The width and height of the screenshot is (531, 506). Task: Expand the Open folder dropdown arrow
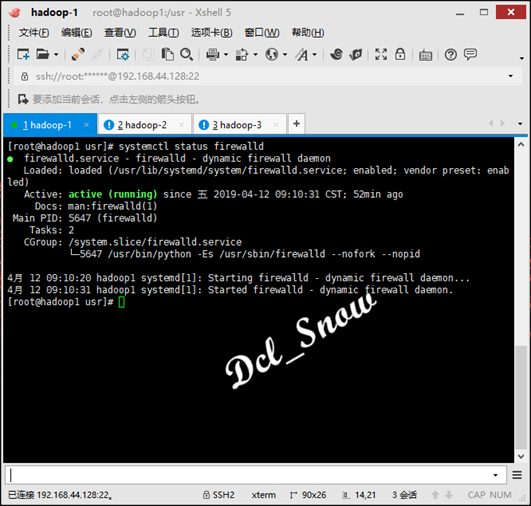pos(56,55)
